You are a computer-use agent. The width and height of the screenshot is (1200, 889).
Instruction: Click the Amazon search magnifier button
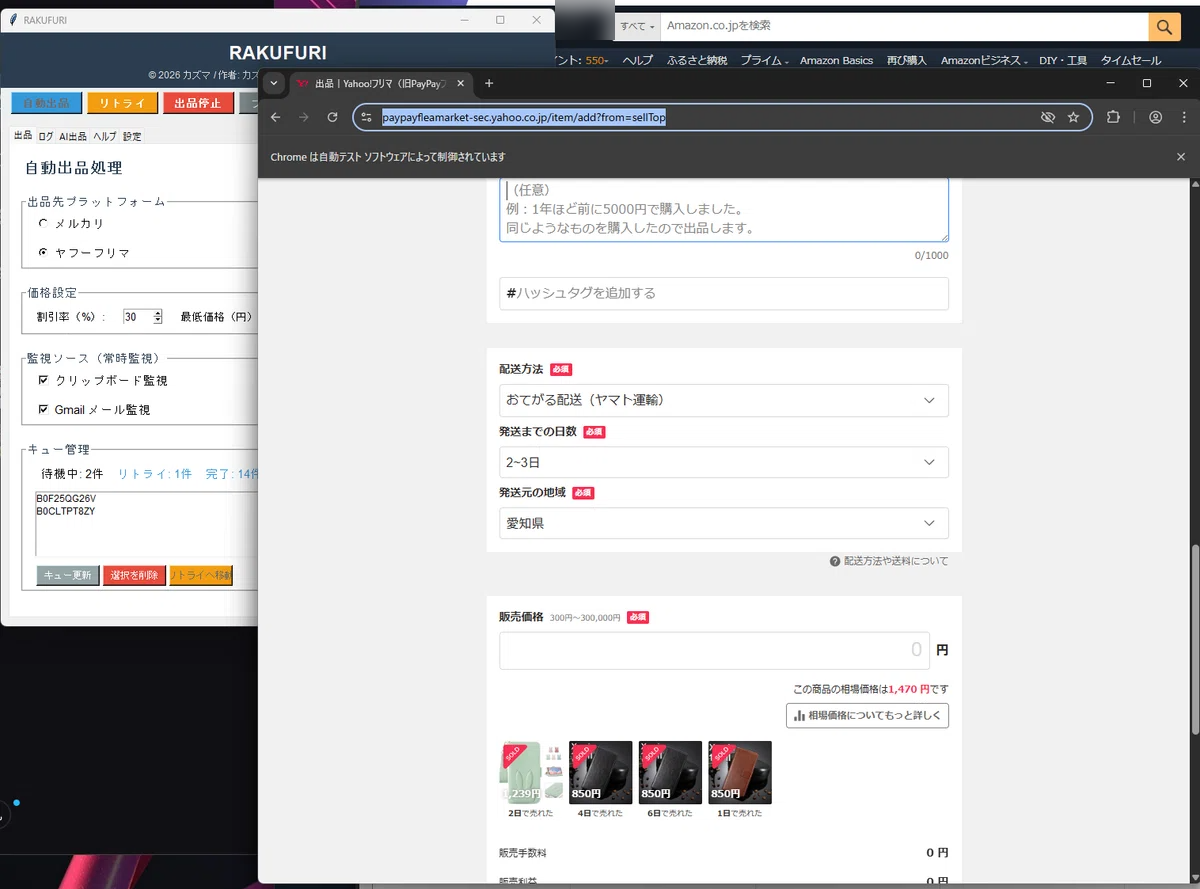tap(1164, 26)
